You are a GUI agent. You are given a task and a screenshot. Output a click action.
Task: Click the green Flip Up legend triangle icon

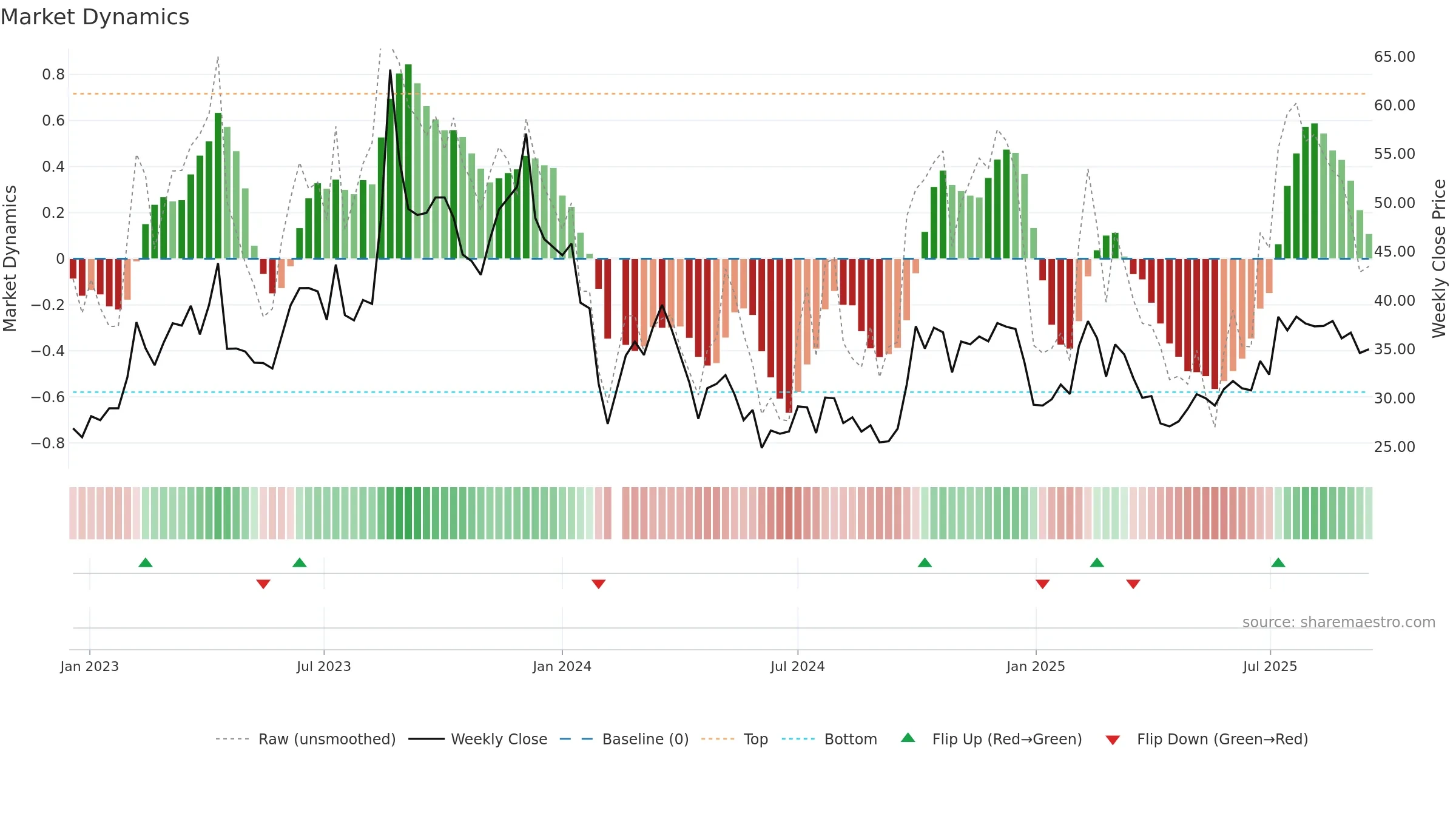(908, 738)
